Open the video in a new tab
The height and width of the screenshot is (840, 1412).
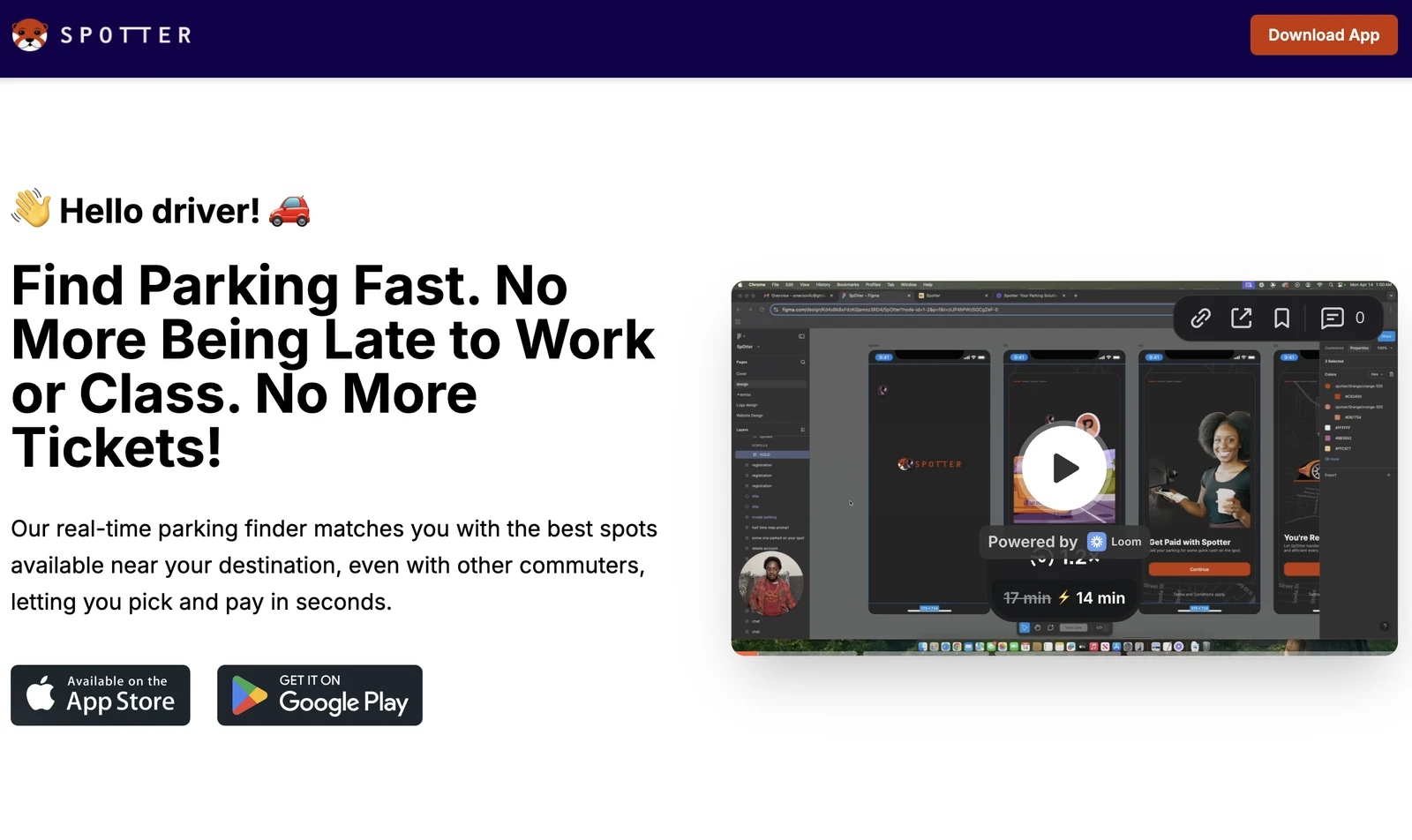1242,318
